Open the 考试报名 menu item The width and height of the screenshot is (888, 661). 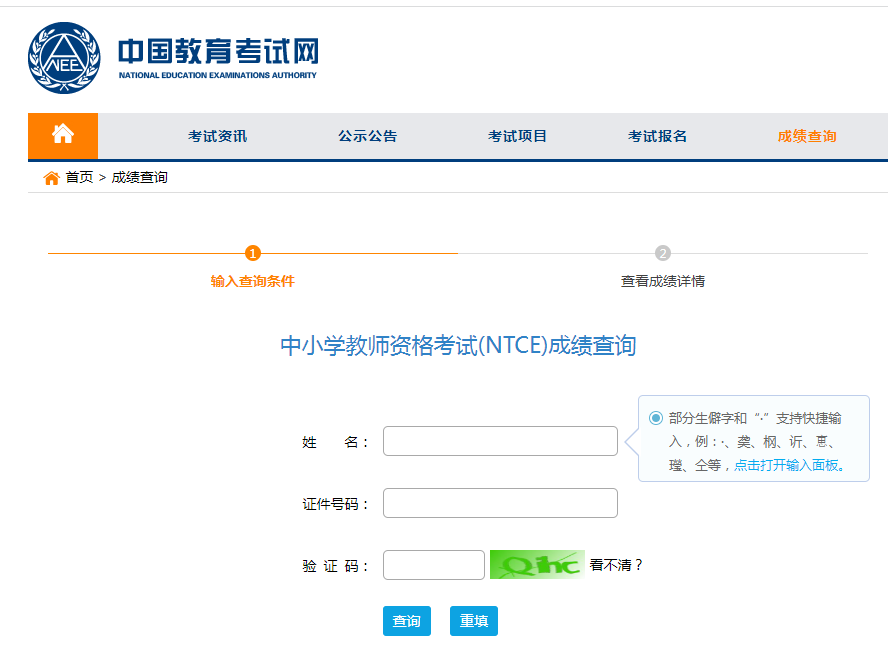tap(657, 136)
